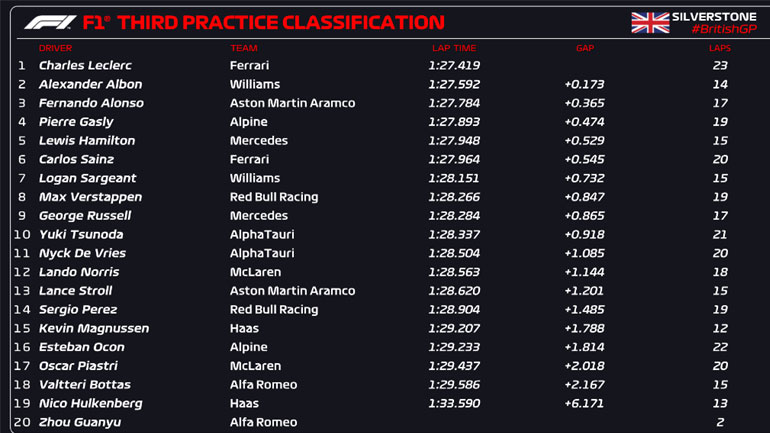Click the DRIVER column header
This screenshot has width=770, height=433.
(x=55, y=48)
